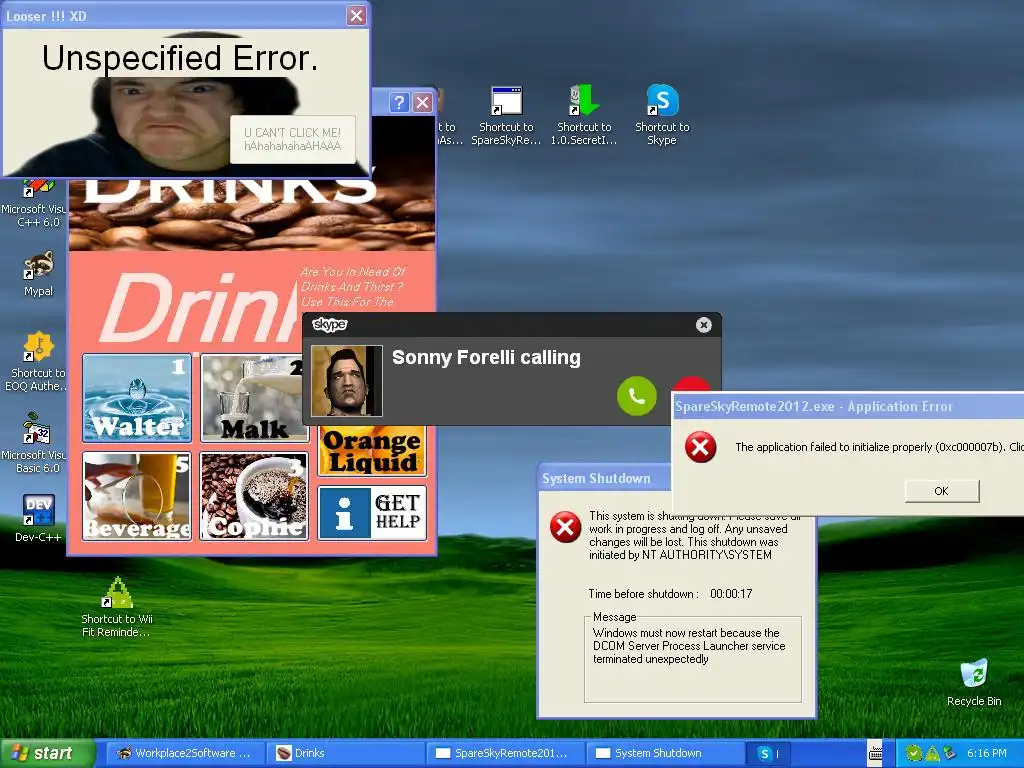Pick the Orange Liquid tile

pos(372,451)
